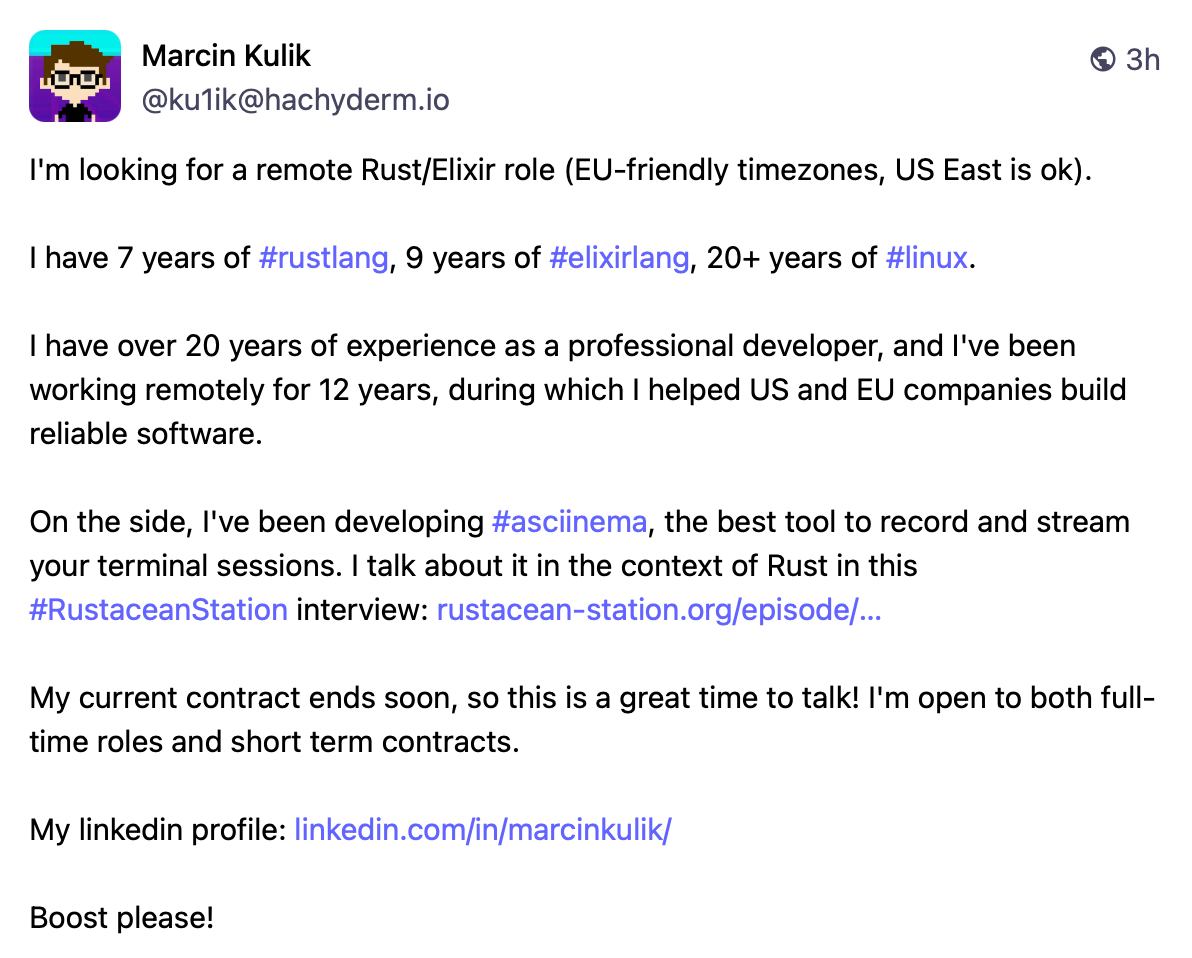This screenshot has height=958, width=1192.
Task: Click the @ku1ik@hachyderm.io handle
Action: tap(295, 100)
